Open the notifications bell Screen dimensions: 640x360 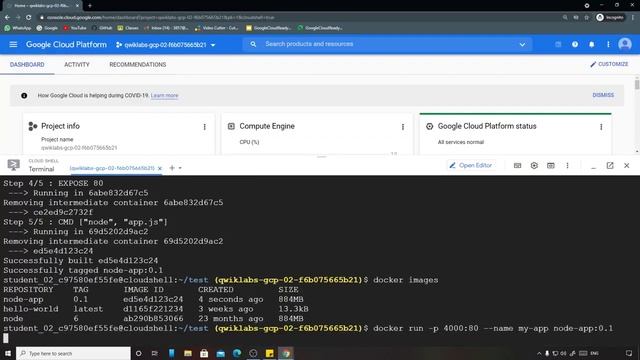click(591, 44)
